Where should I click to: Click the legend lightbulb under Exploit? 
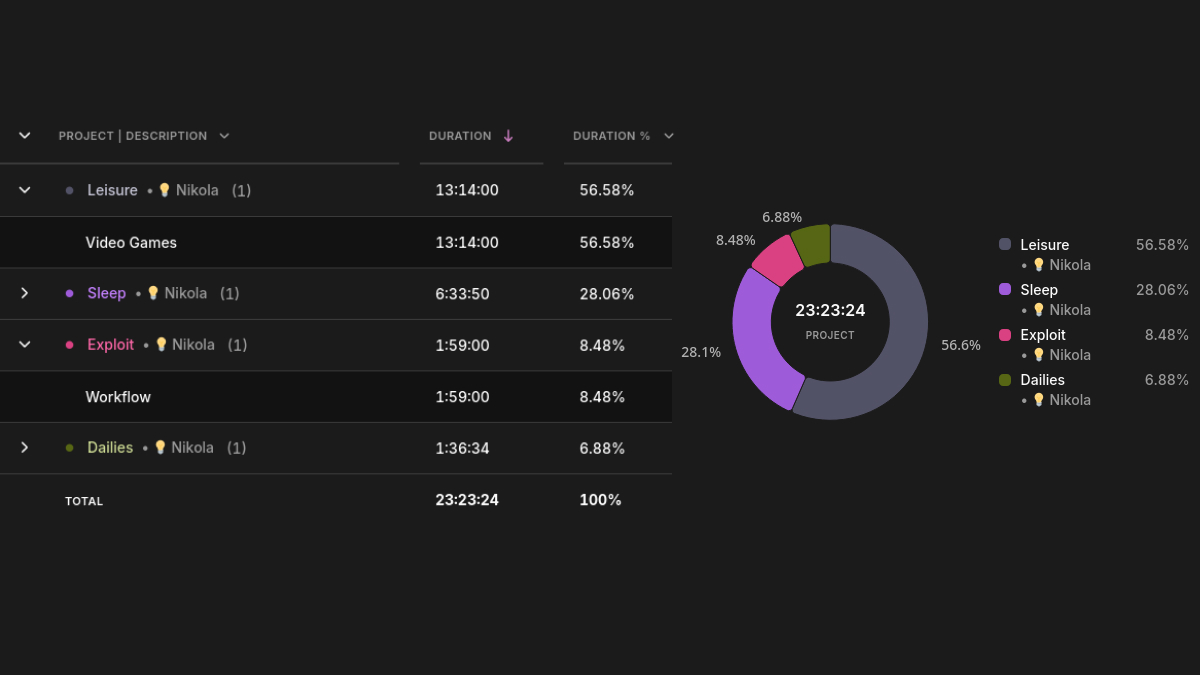(x=1039, y=355)
